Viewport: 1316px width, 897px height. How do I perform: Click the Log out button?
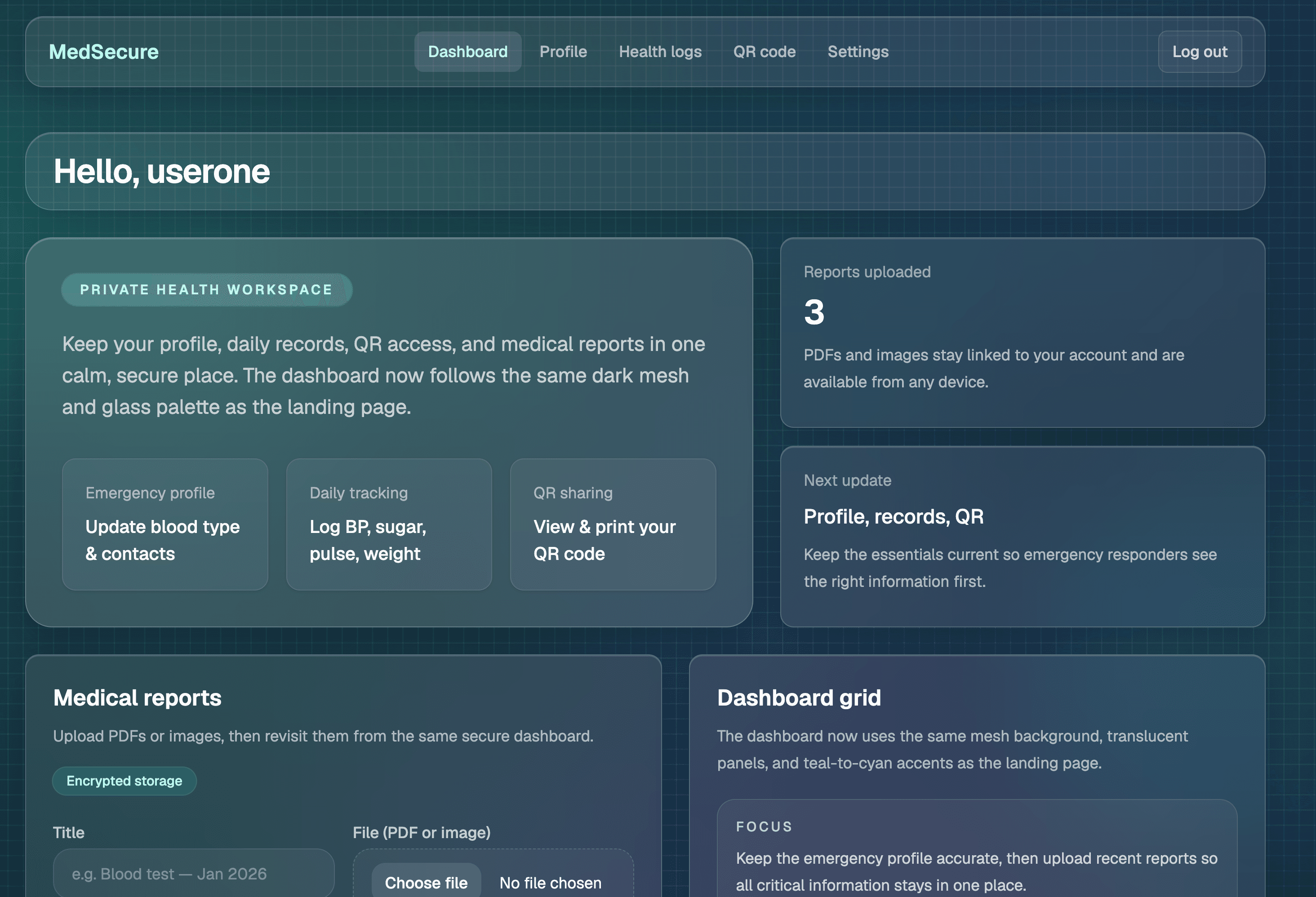click(x=1200, y=52)
